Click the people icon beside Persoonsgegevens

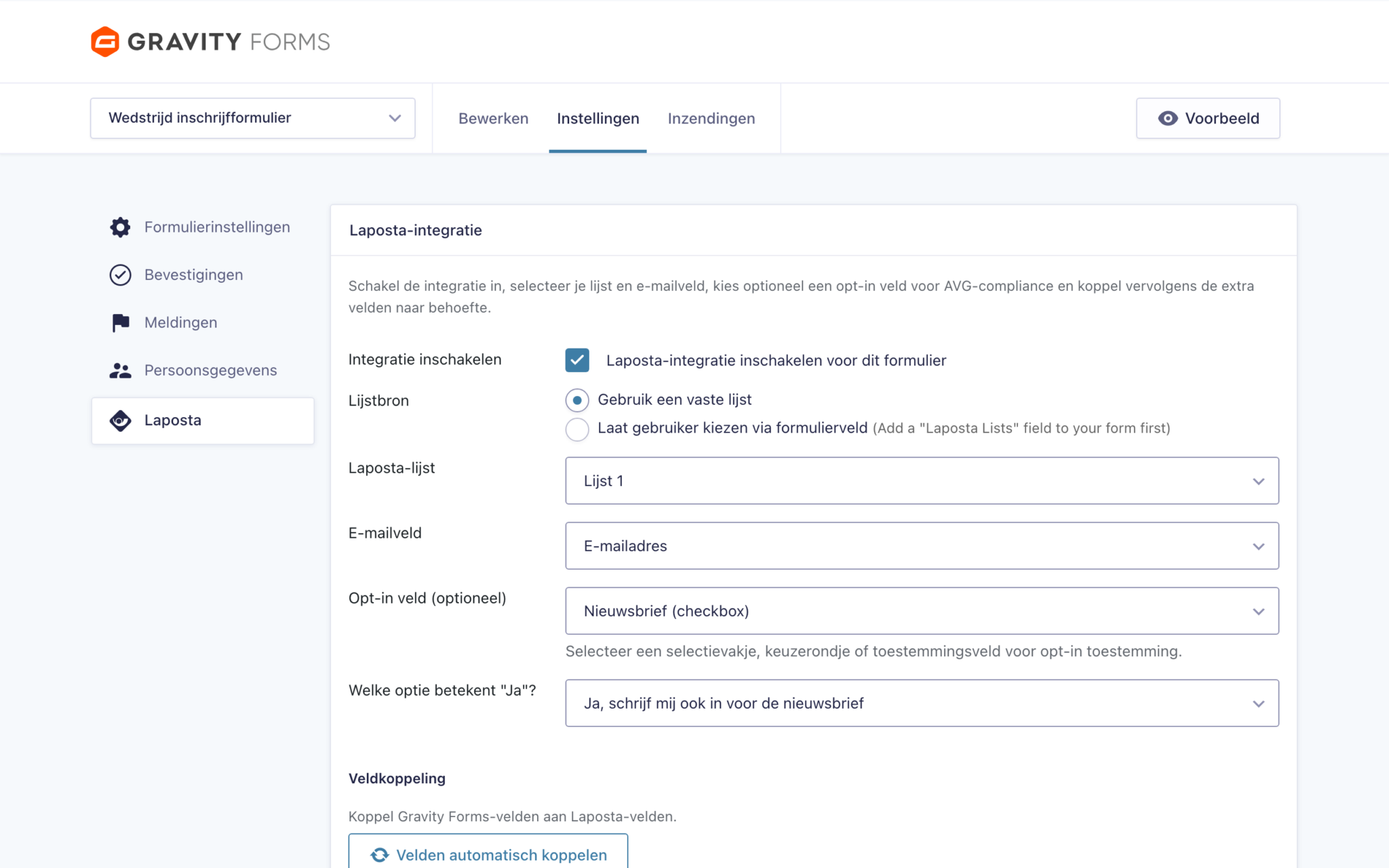tap(120, 370)
